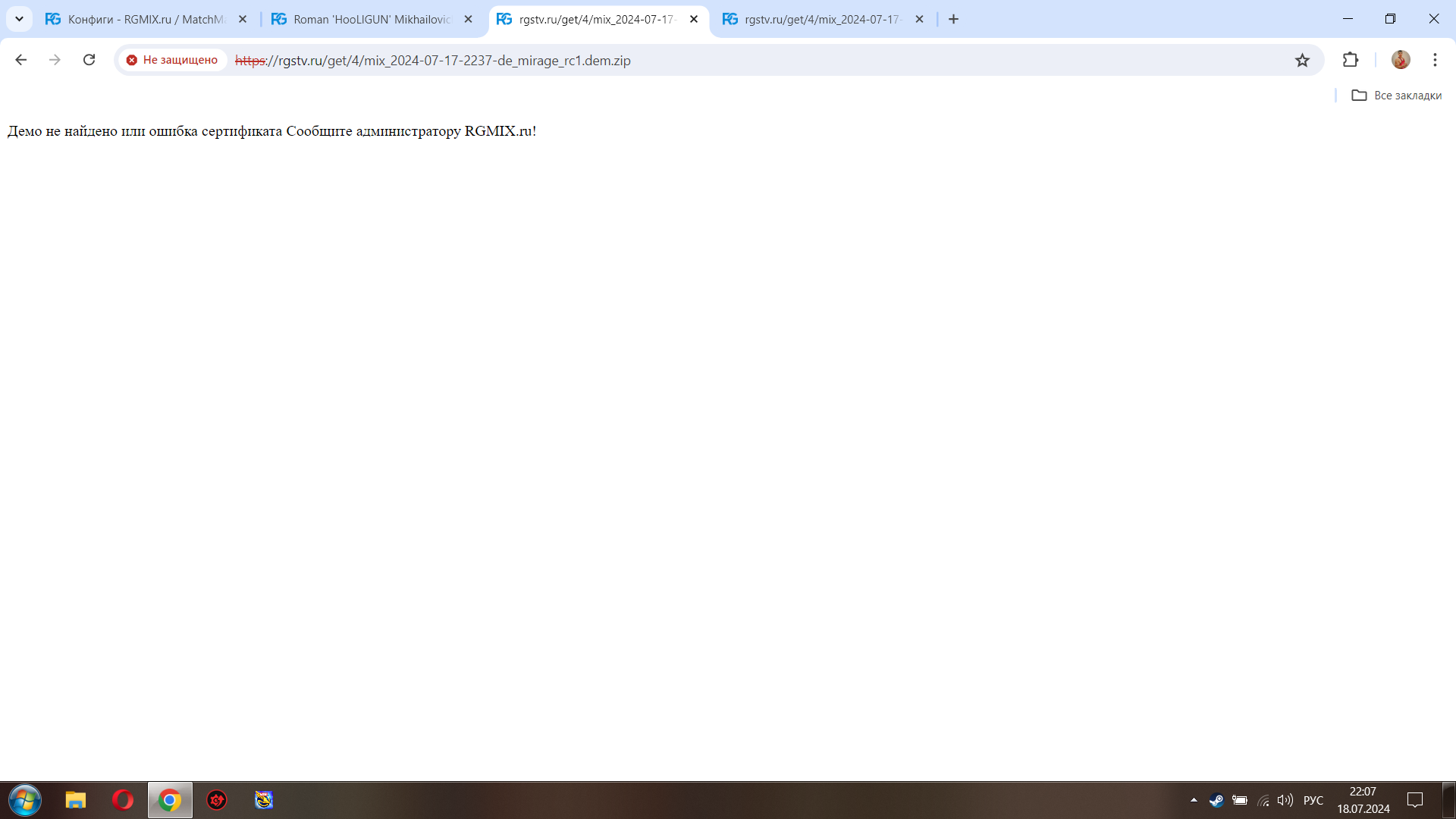Image resolution: width=1456 pixels, height=819 pixels.
Task: Bookmark this page with the star
Action: point(1302,61)
